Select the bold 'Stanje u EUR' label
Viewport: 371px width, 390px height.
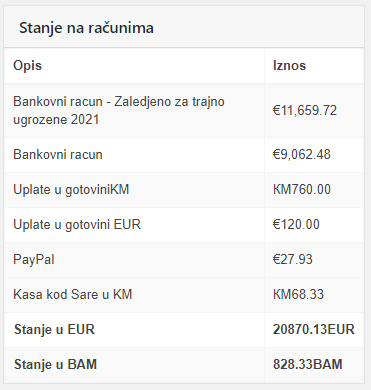click(x=54, y=329)
